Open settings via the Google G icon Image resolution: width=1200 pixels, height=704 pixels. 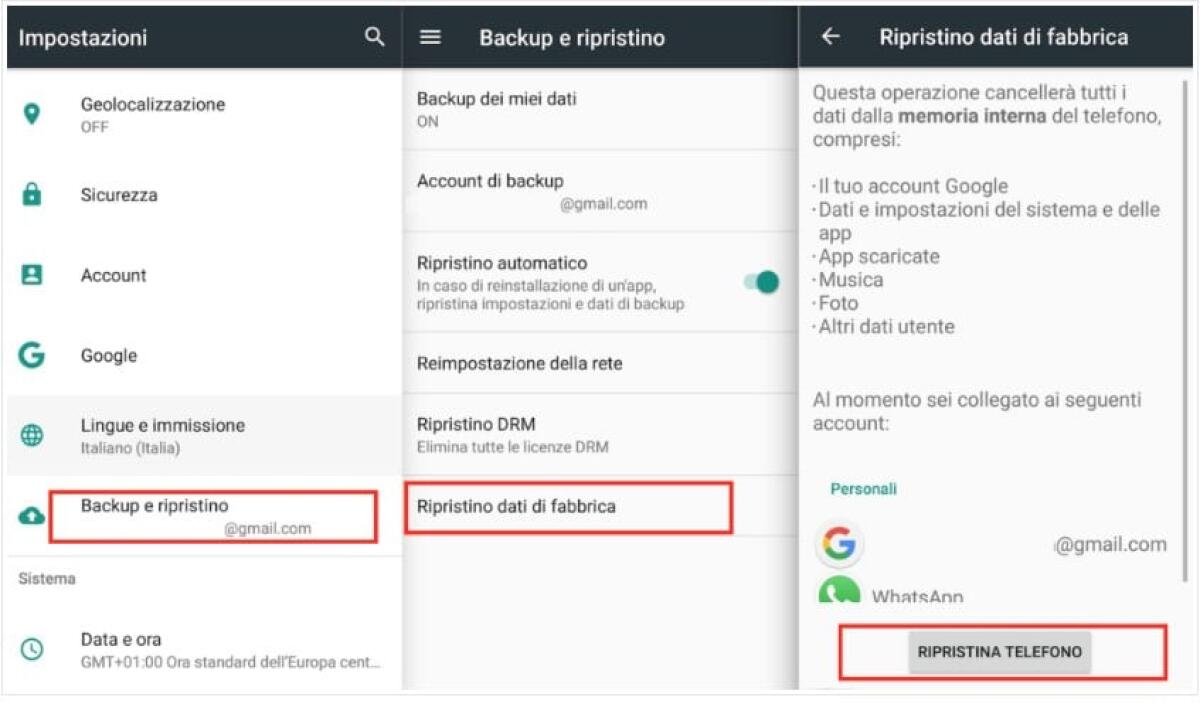coord(29,355)
